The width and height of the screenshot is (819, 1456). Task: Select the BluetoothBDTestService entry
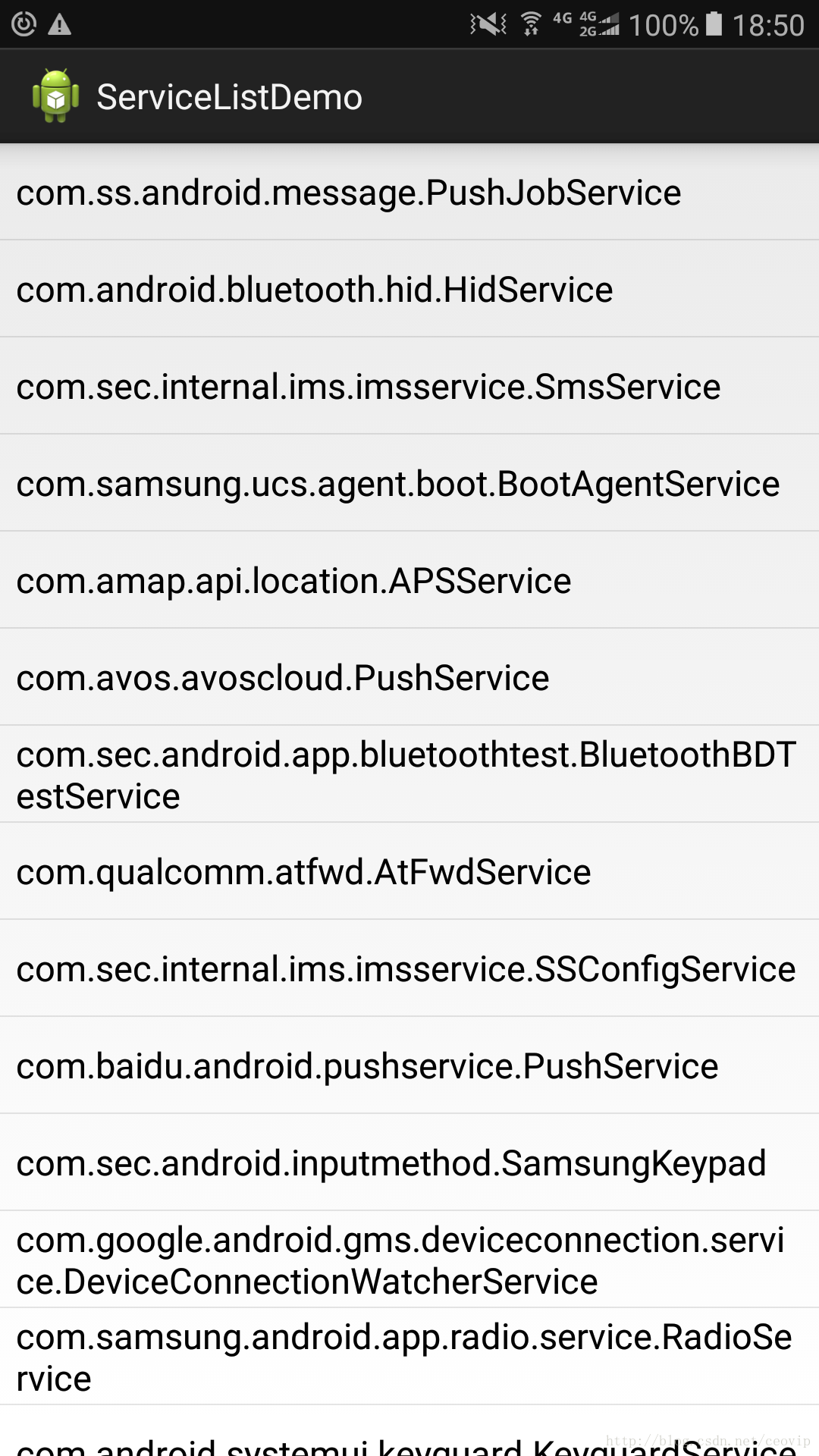409,774
